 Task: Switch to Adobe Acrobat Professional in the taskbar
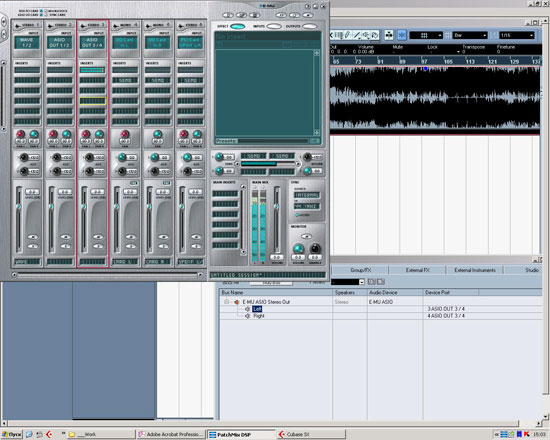click(170, 434)
